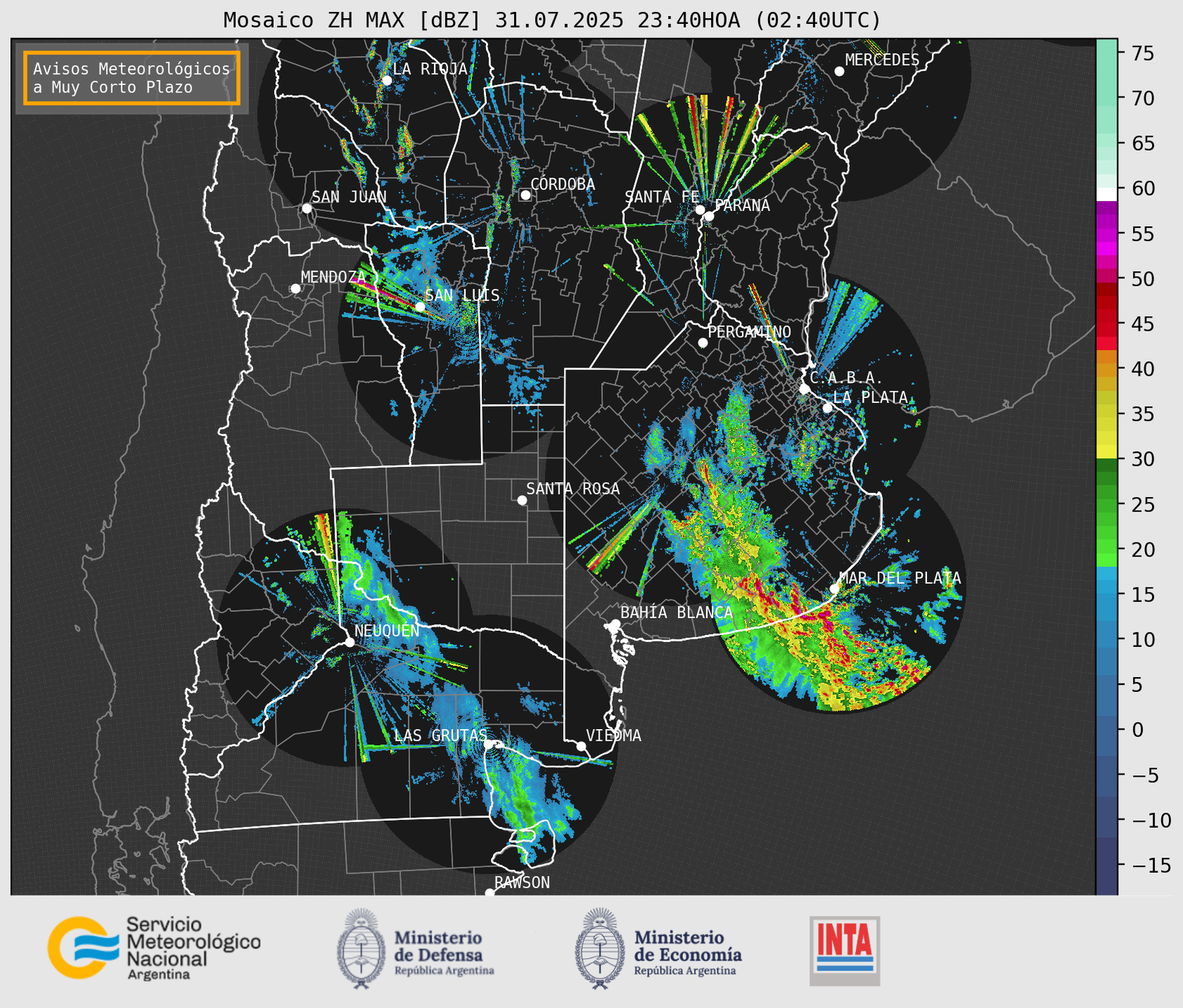Click the RAWSON city marker dot
1183x1008 pixels.
coord(489,893)
